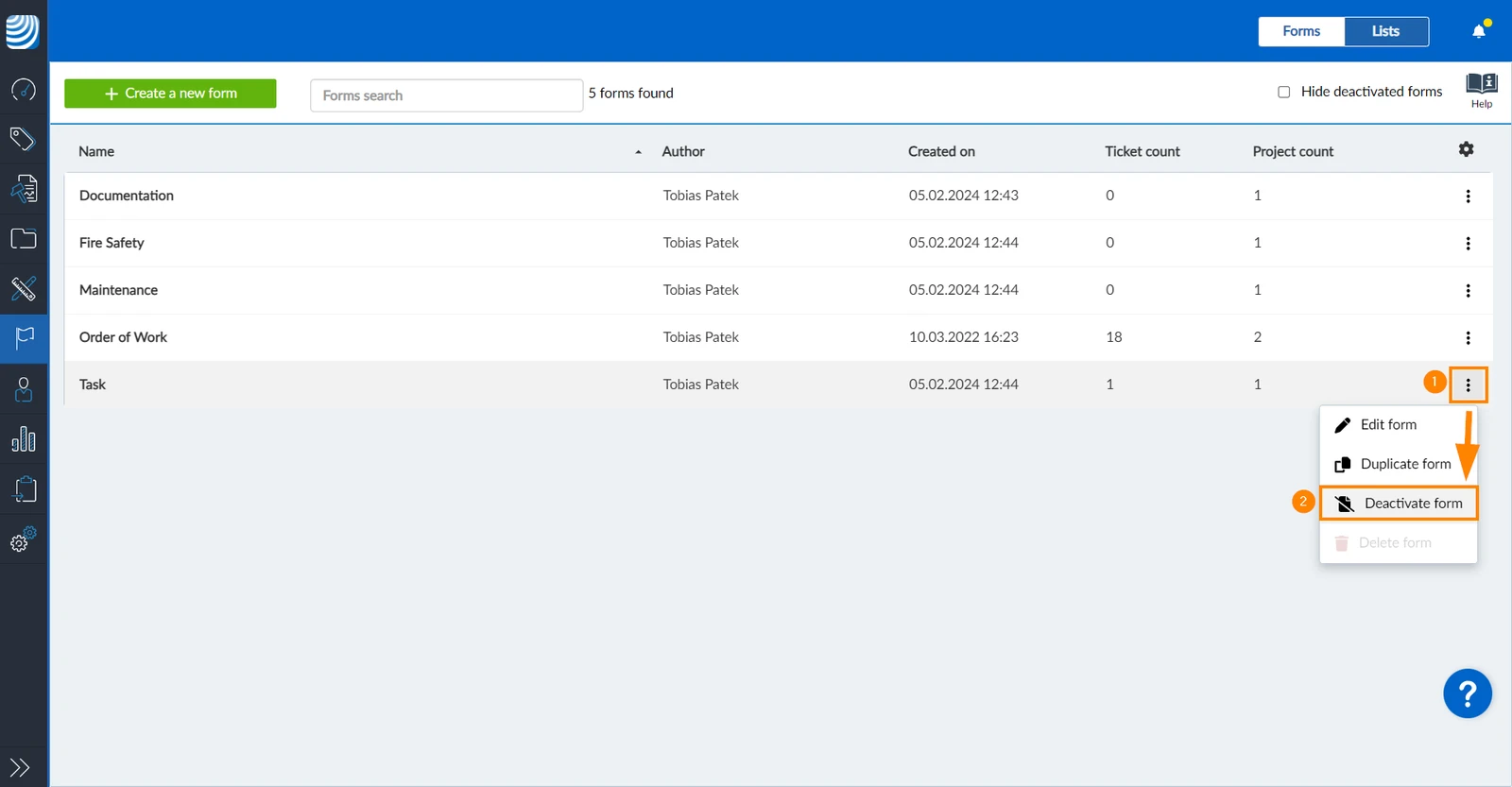Click Create a new form button
This screenshot has width=1512, height=787.
click(x=170, y=94)
